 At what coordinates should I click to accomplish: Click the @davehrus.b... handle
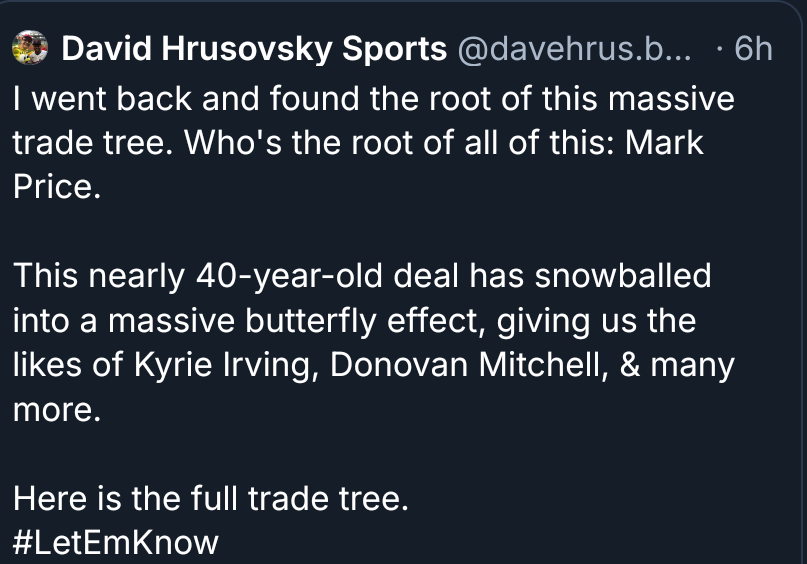571,48
